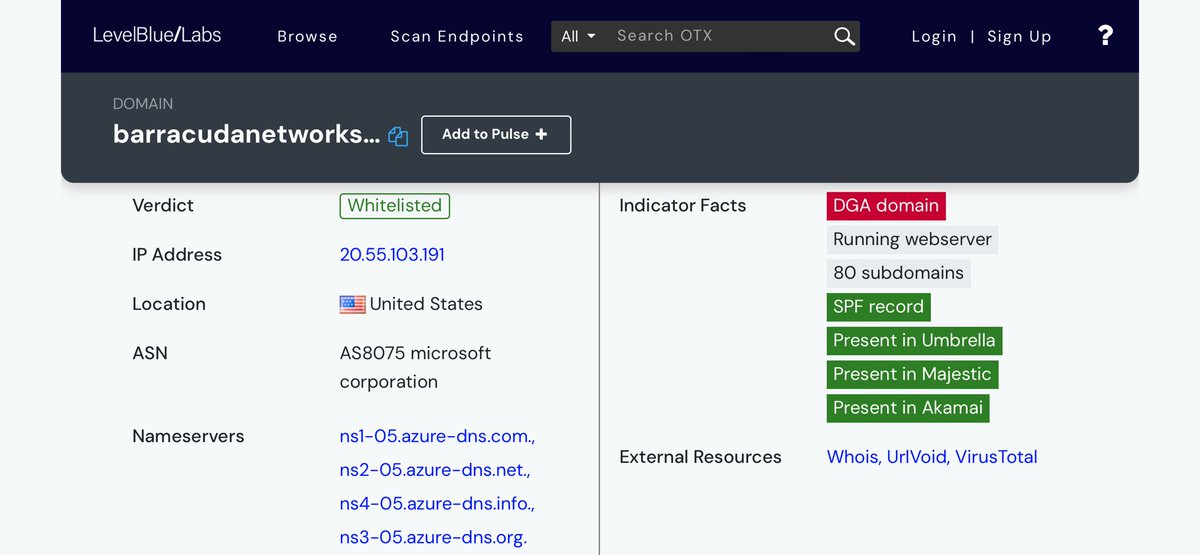The image size is (1200, 555).
Task: Click the Sign Up link
Action: tap(1019, 36)
